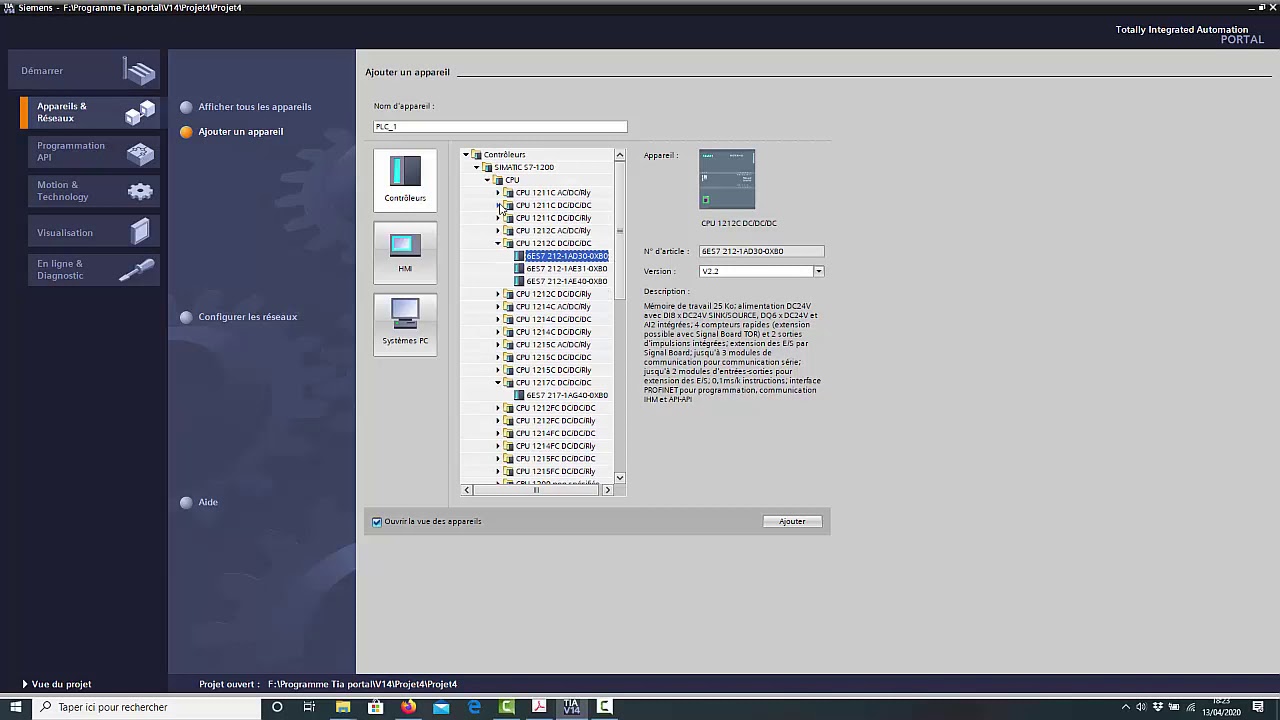This screenshot has width=1280, height=720.
Task: Toggle the Ouvrir la vue des appareils checkbox
Action: (x=377, y=522)
